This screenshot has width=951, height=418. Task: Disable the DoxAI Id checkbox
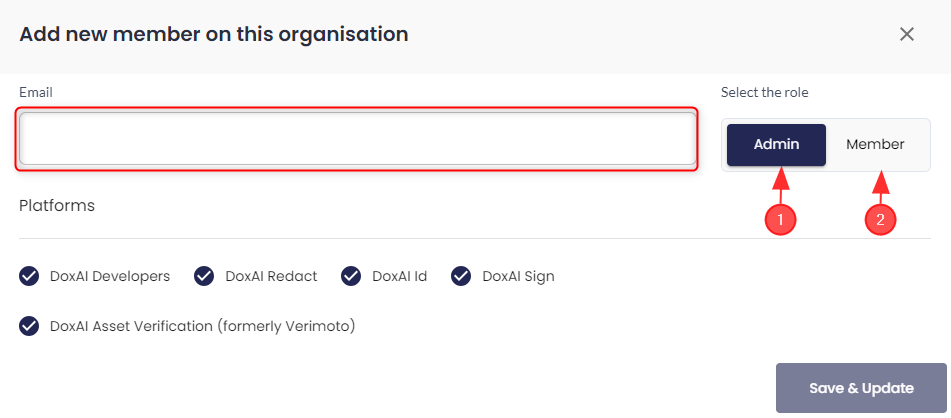351,276
